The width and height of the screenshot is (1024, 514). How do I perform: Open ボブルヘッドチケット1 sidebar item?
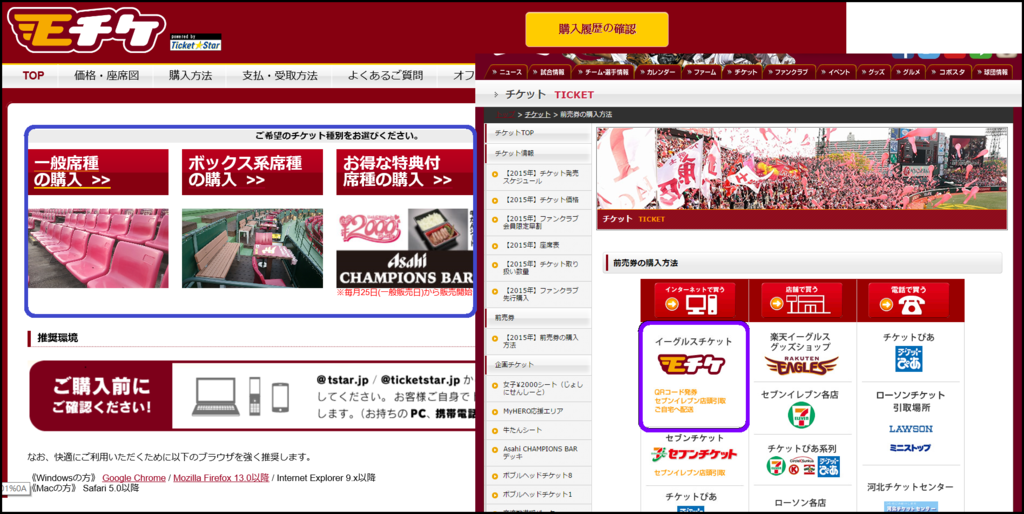pos(537,494)
